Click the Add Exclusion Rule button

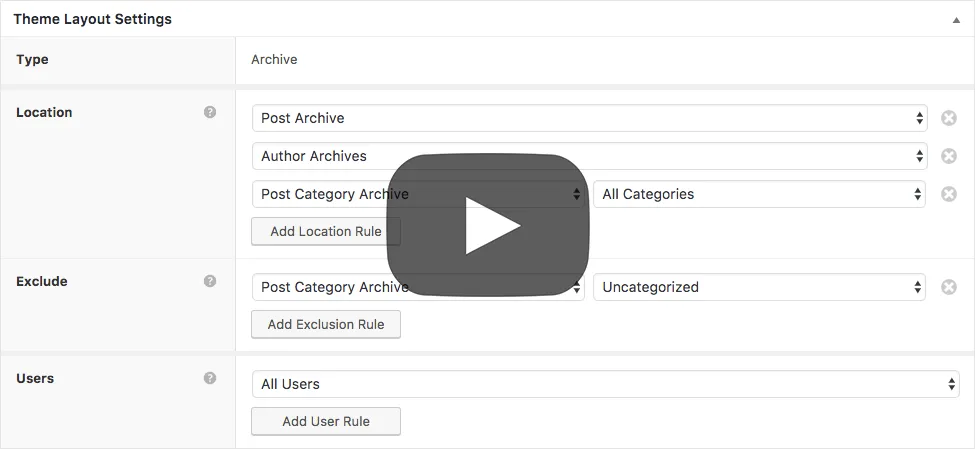pyautogui.click(x=326, y=325)
